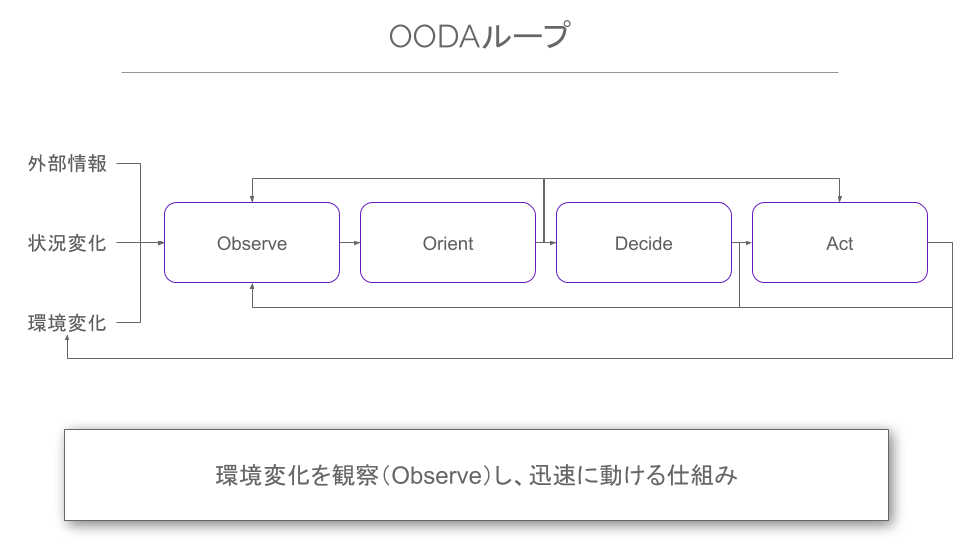
Task: Click the horizontal divider under the title
Action: click(x=479, y=72)
